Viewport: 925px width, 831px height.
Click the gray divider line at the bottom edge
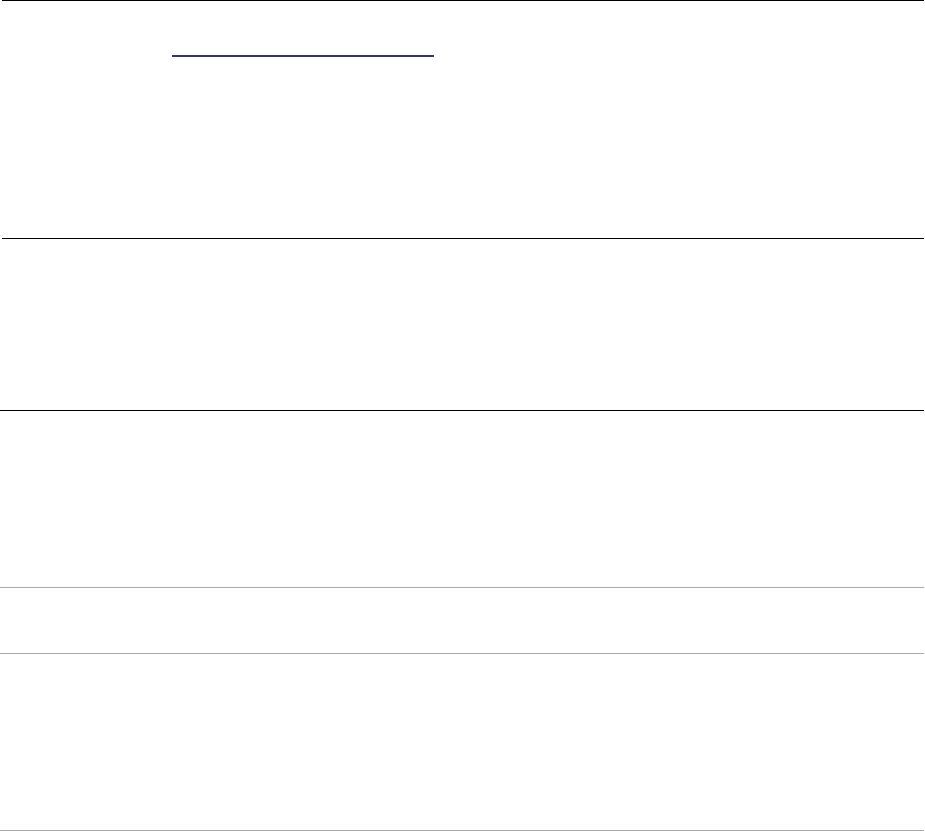pos(462,830)
